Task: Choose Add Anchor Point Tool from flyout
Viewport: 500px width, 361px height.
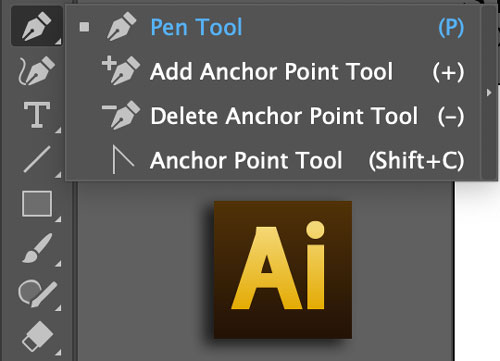Action: tap(273, 71)
